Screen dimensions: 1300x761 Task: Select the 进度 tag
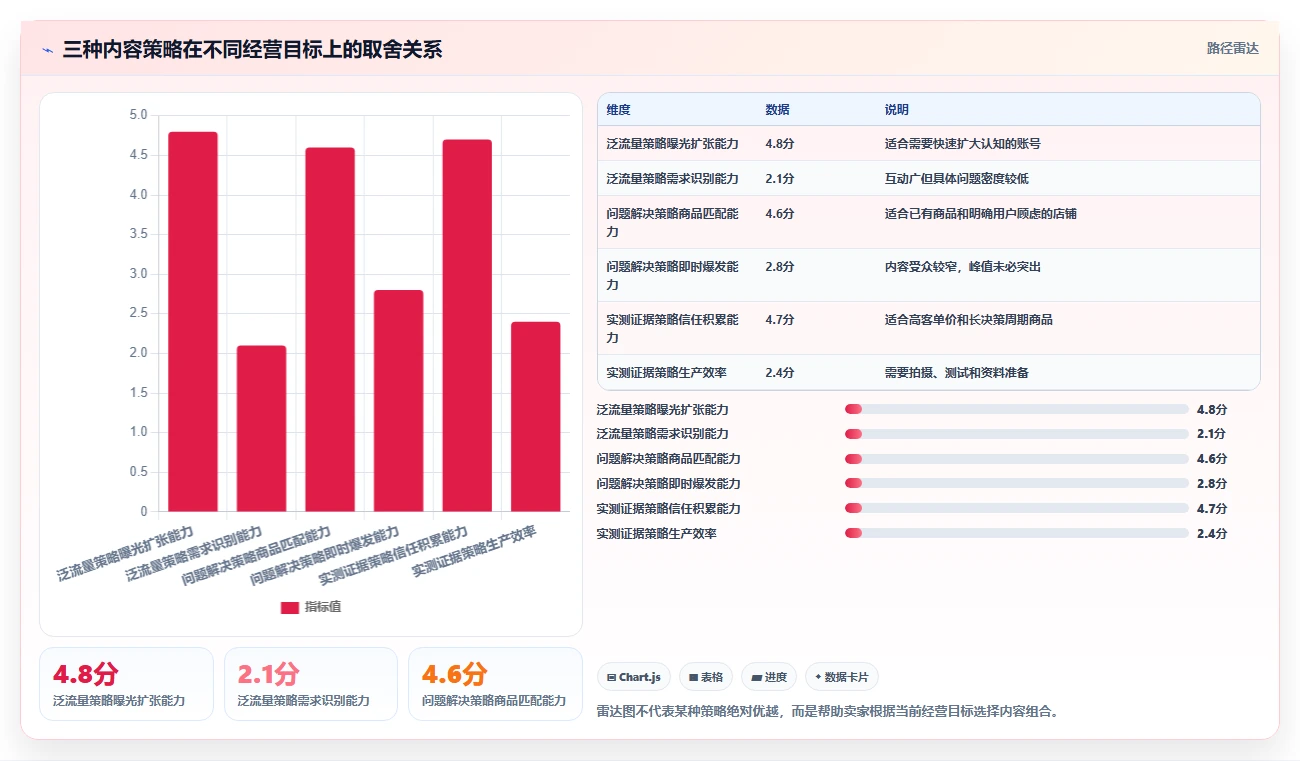[x=769, y=677]
